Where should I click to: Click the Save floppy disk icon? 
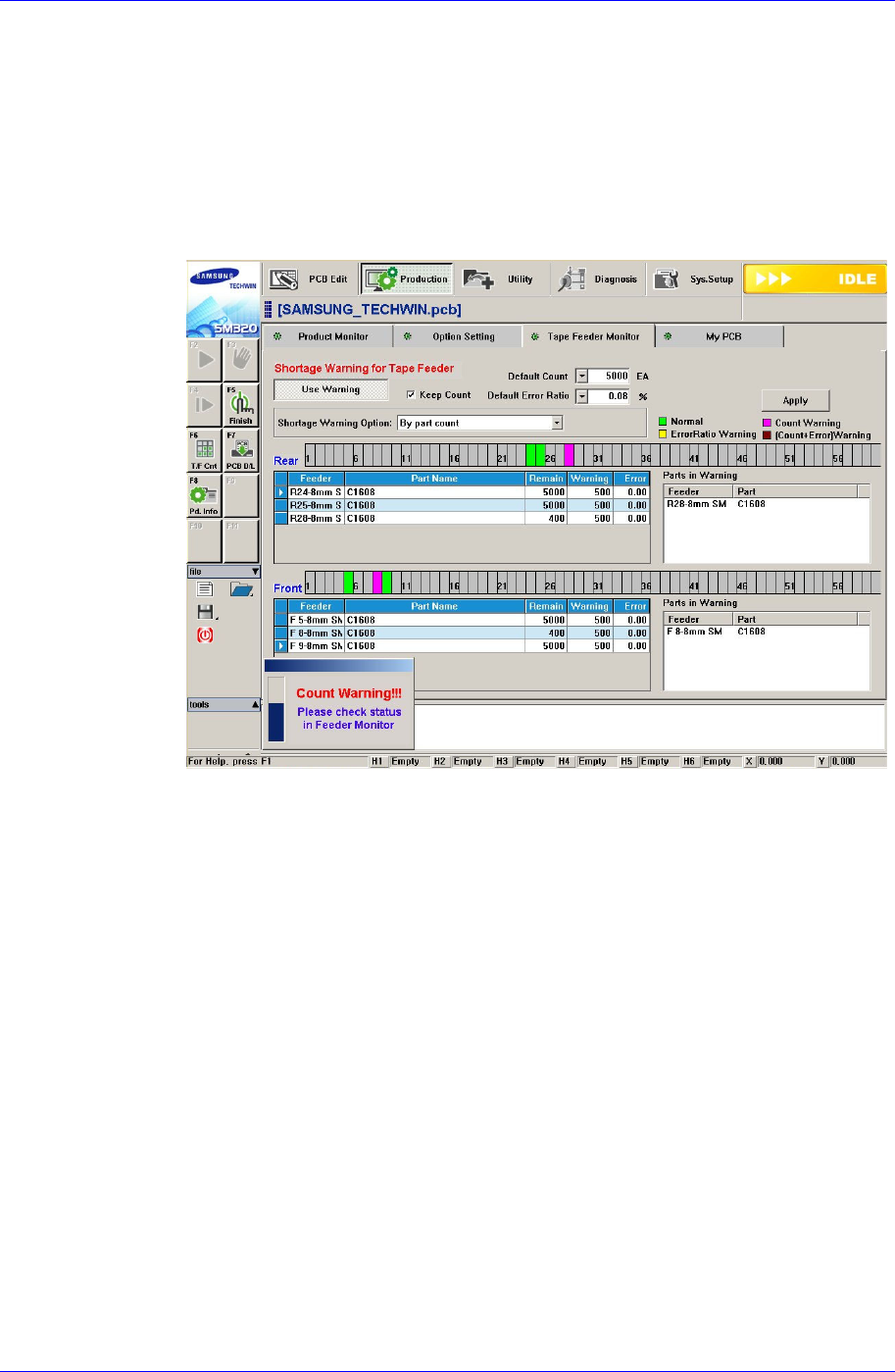click(206, 612)
